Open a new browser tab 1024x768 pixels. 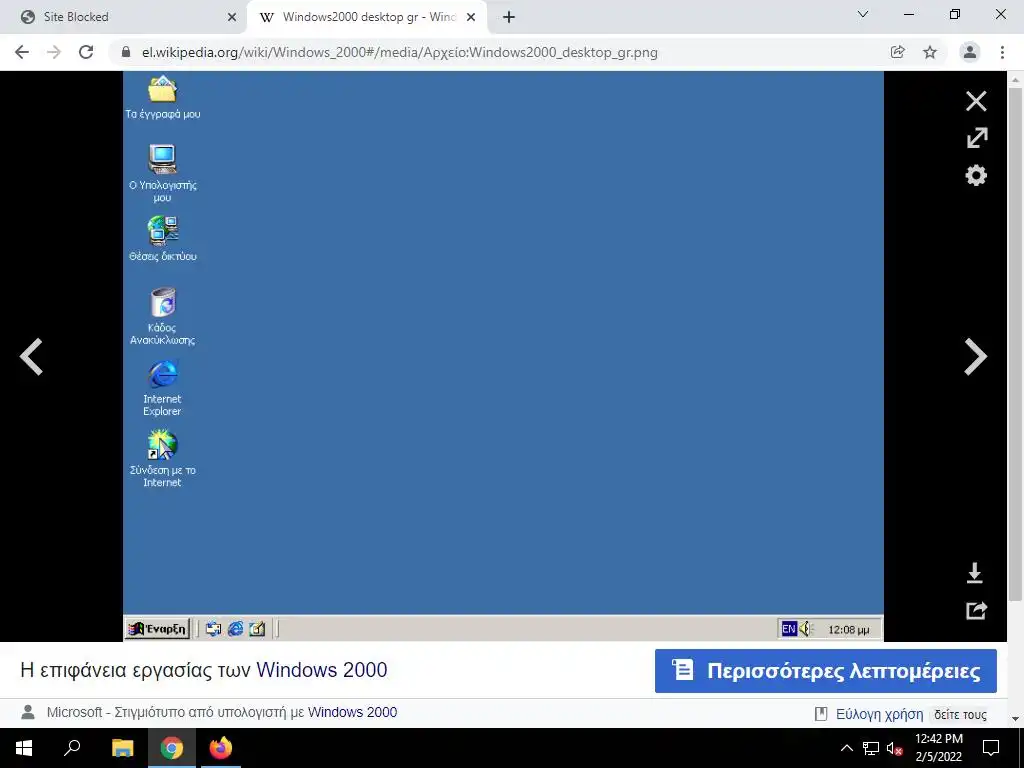(x=509, y=18)
